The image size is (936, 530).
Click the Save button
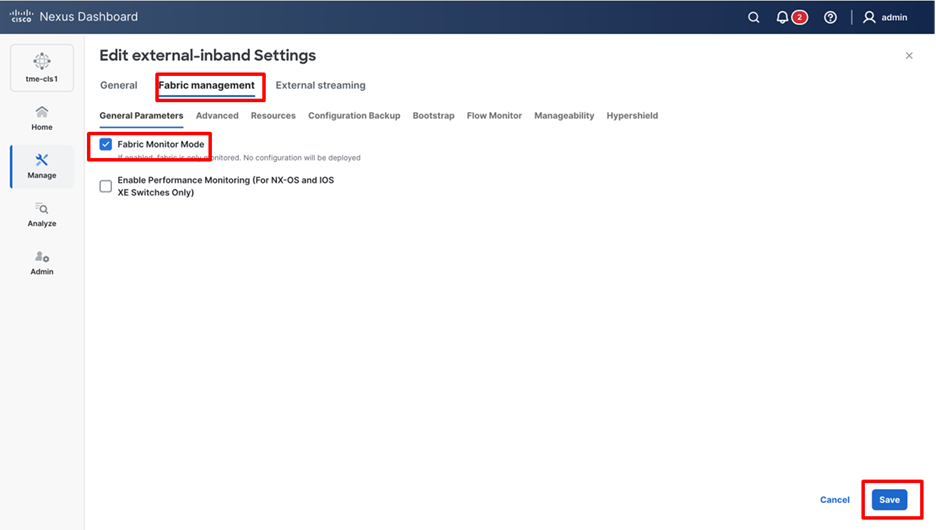(x=889, y=500)
